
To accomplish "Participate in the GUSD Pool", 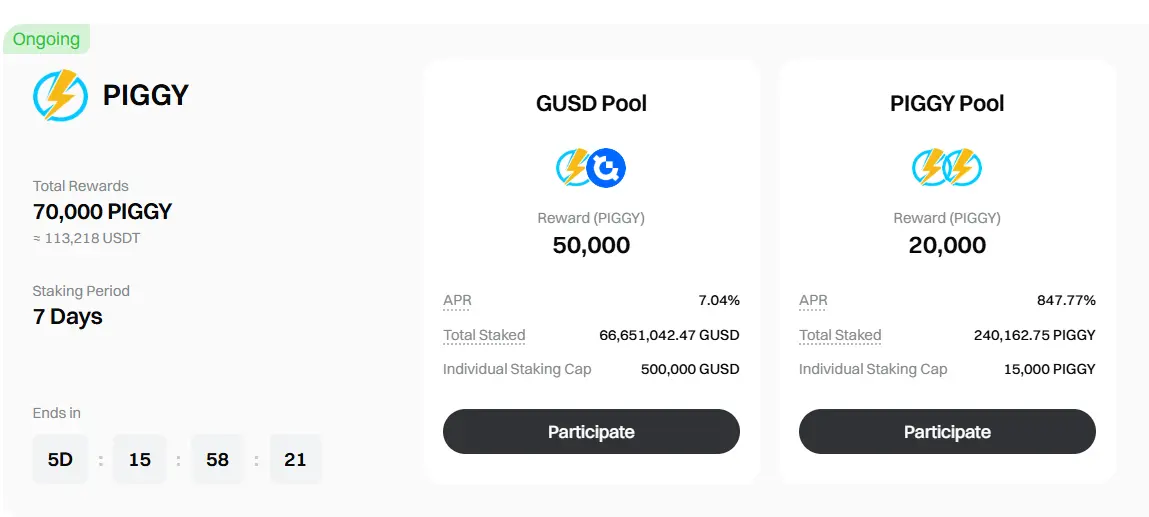I will [x=591, y=432].
